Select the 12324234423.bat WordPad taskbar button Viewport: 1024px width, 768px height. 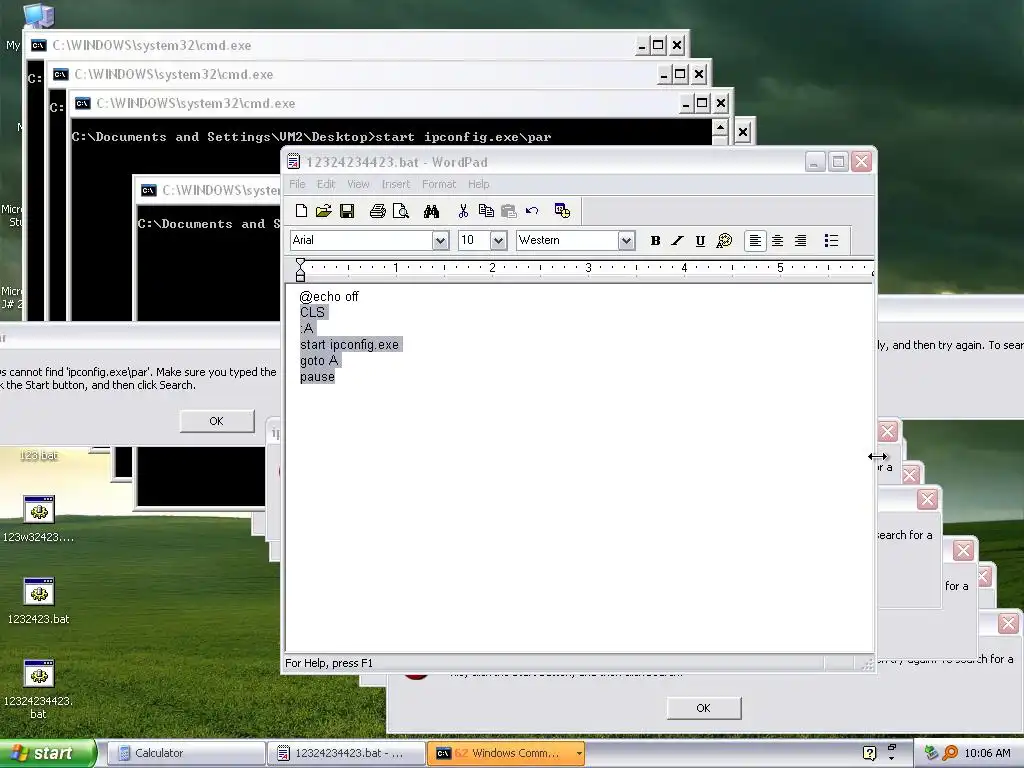pos(345,753)
